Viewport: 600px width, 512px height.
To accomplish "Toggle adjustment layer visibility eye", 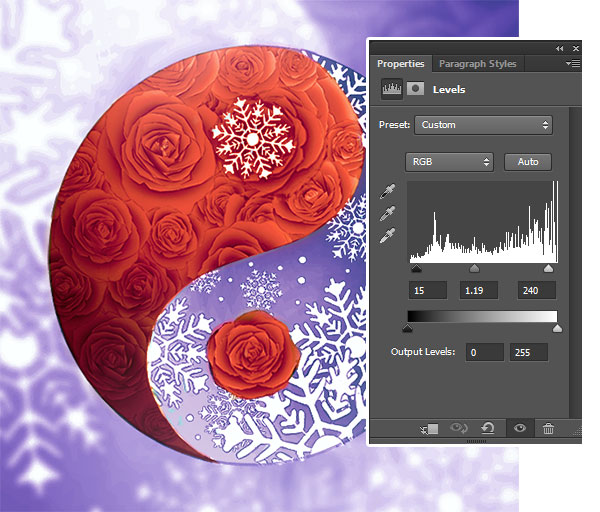I will [x=520, y=428].
